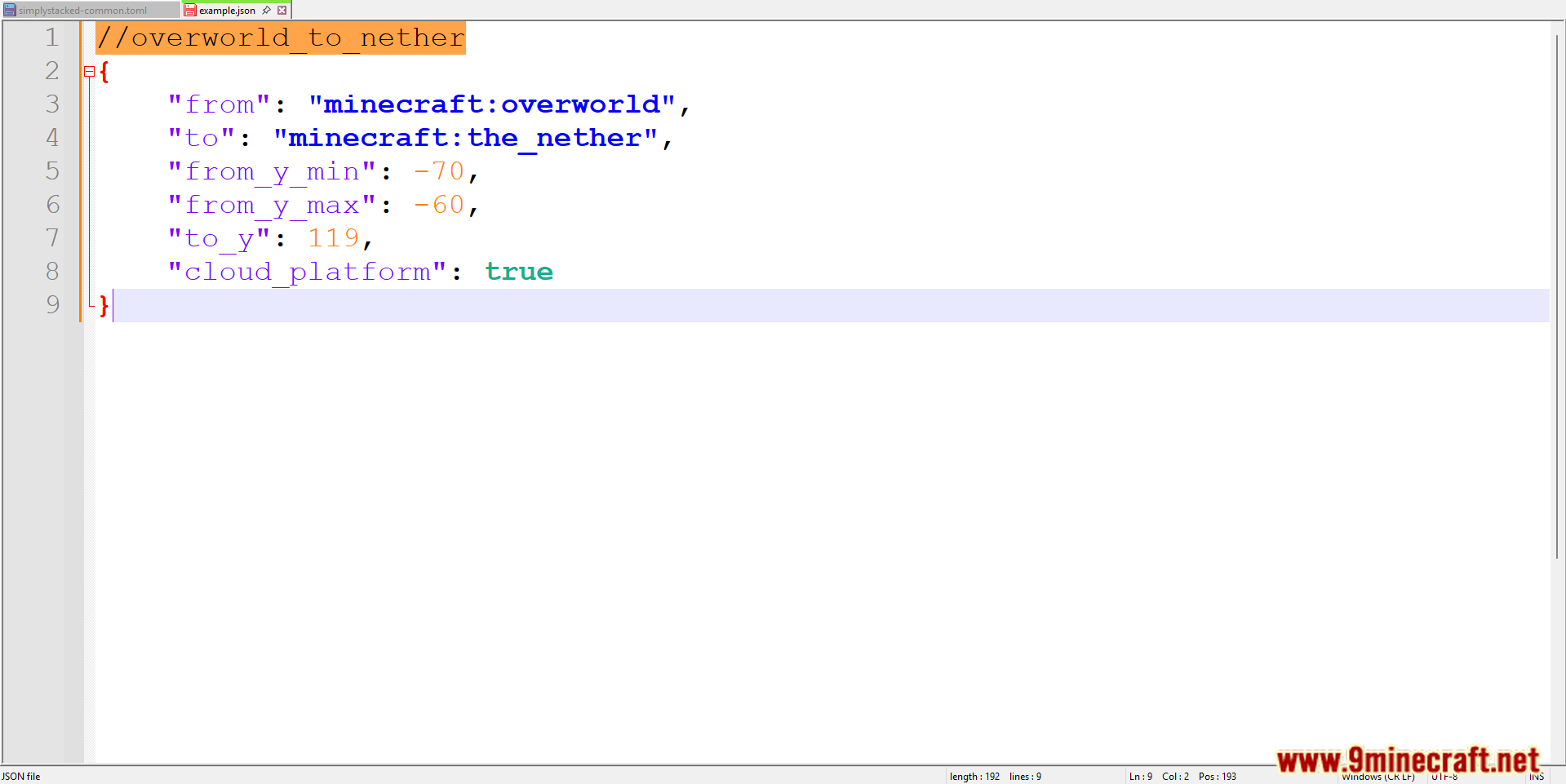Close the example.json tab

click(x=282, y=11)
